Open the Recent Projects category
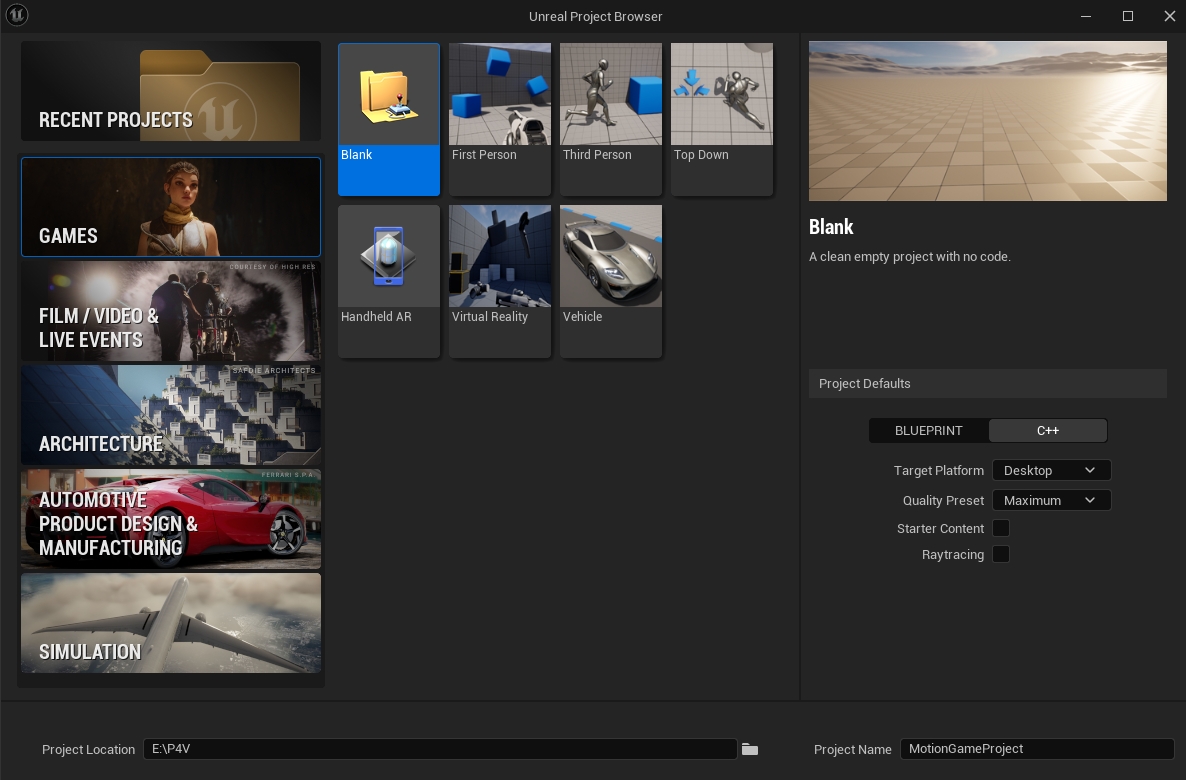The width and height of the screenshot is (1186, 780). [171, 91]
